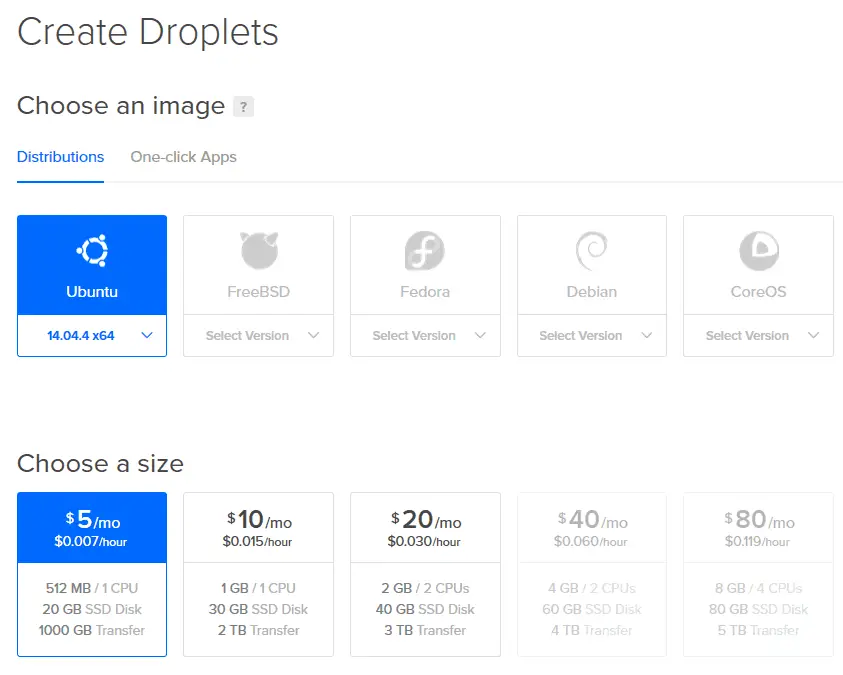Click the Debian distribution label
Screen dimensions: 843x675
click(x=592, y=292)
